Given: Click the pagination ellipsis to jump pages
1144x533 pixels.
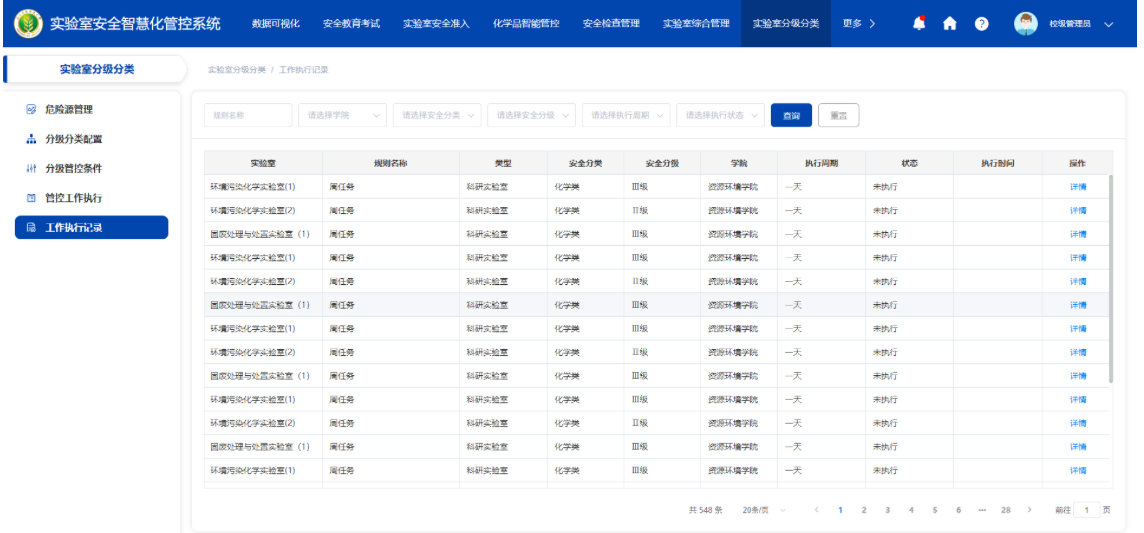Looking at the screenshot, I should [982, 510].
